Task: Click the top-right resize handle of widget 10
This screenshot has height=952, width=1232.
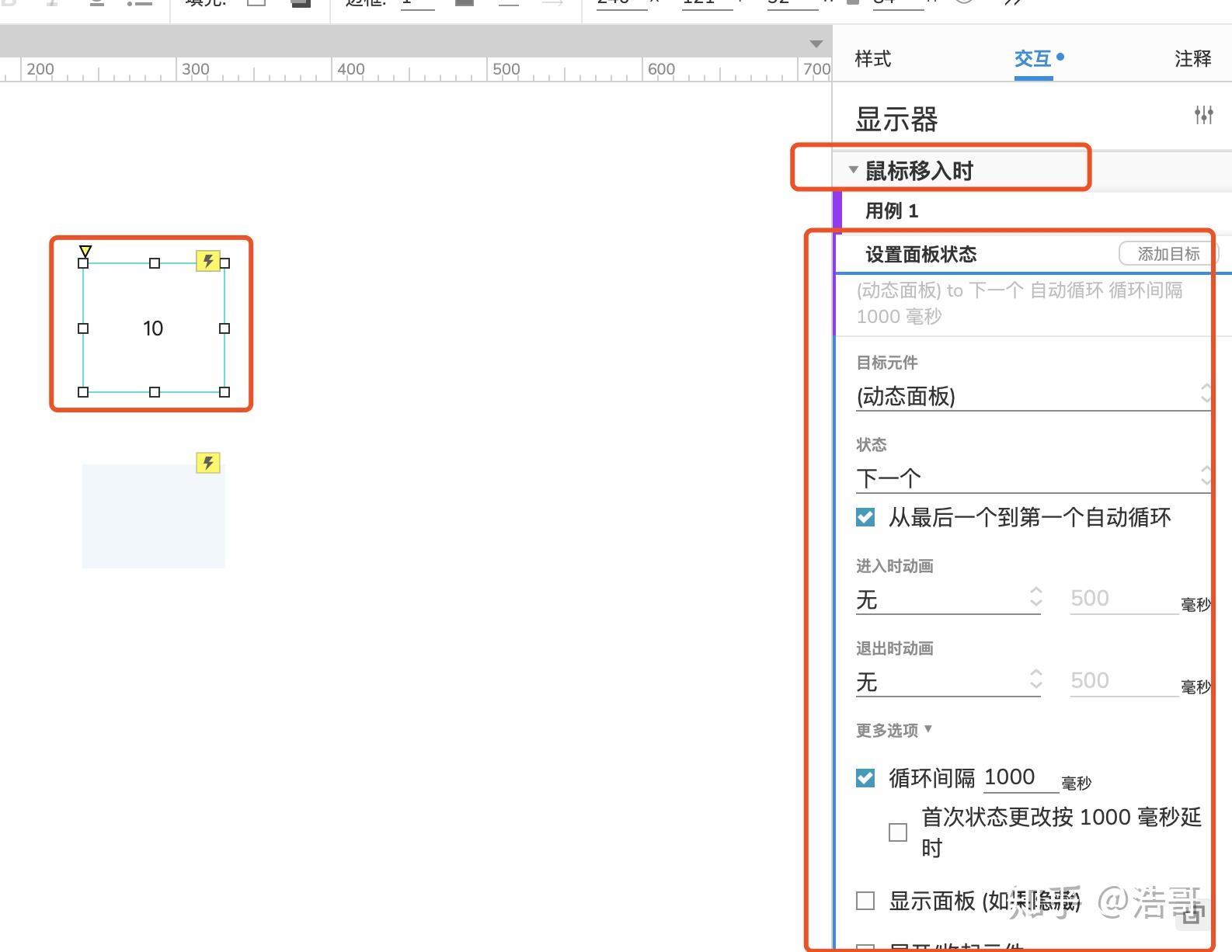Action: [x=224, y=263]
